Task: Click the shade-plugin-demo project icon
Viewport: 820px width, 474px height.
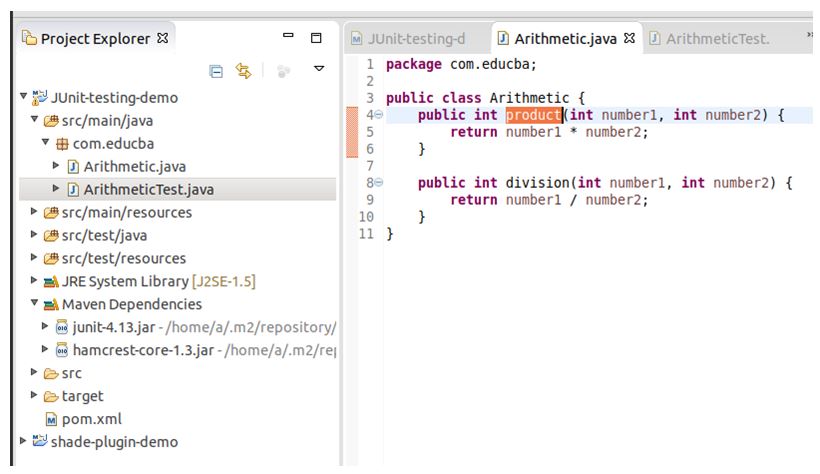Action: click(40, 441)
